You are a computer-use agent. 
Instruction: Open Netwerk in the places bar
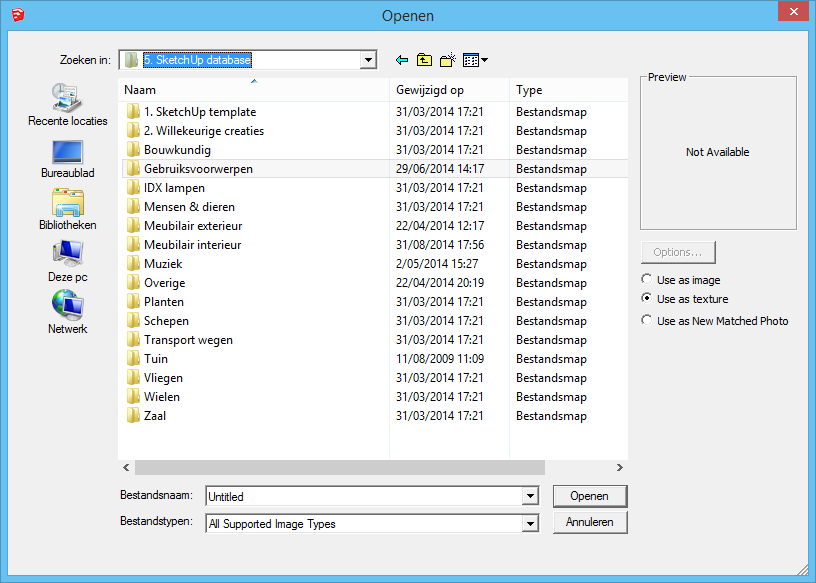68,312
